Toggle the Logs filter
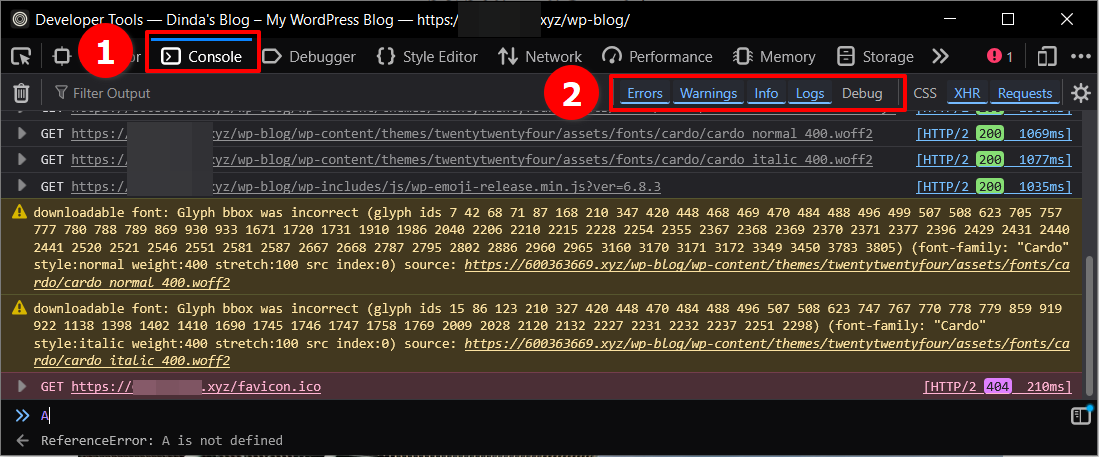Viewport: 1099px width, 457px height. 810,93
